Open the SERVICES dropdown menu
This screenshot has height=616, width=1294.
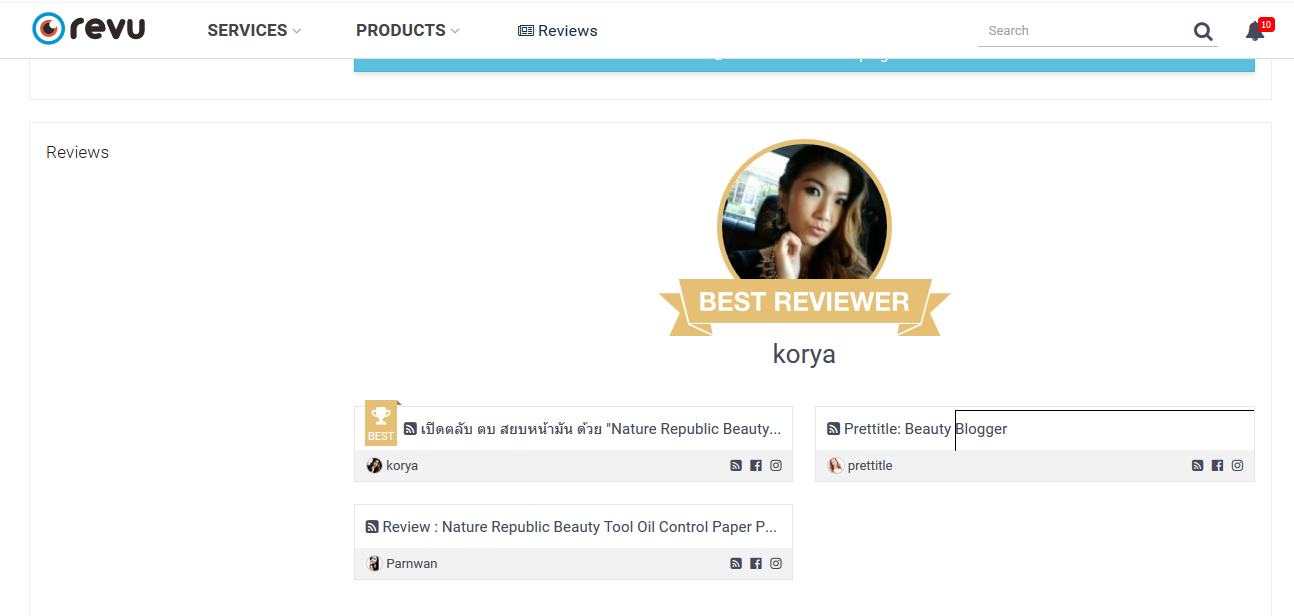tap(254, 31)
